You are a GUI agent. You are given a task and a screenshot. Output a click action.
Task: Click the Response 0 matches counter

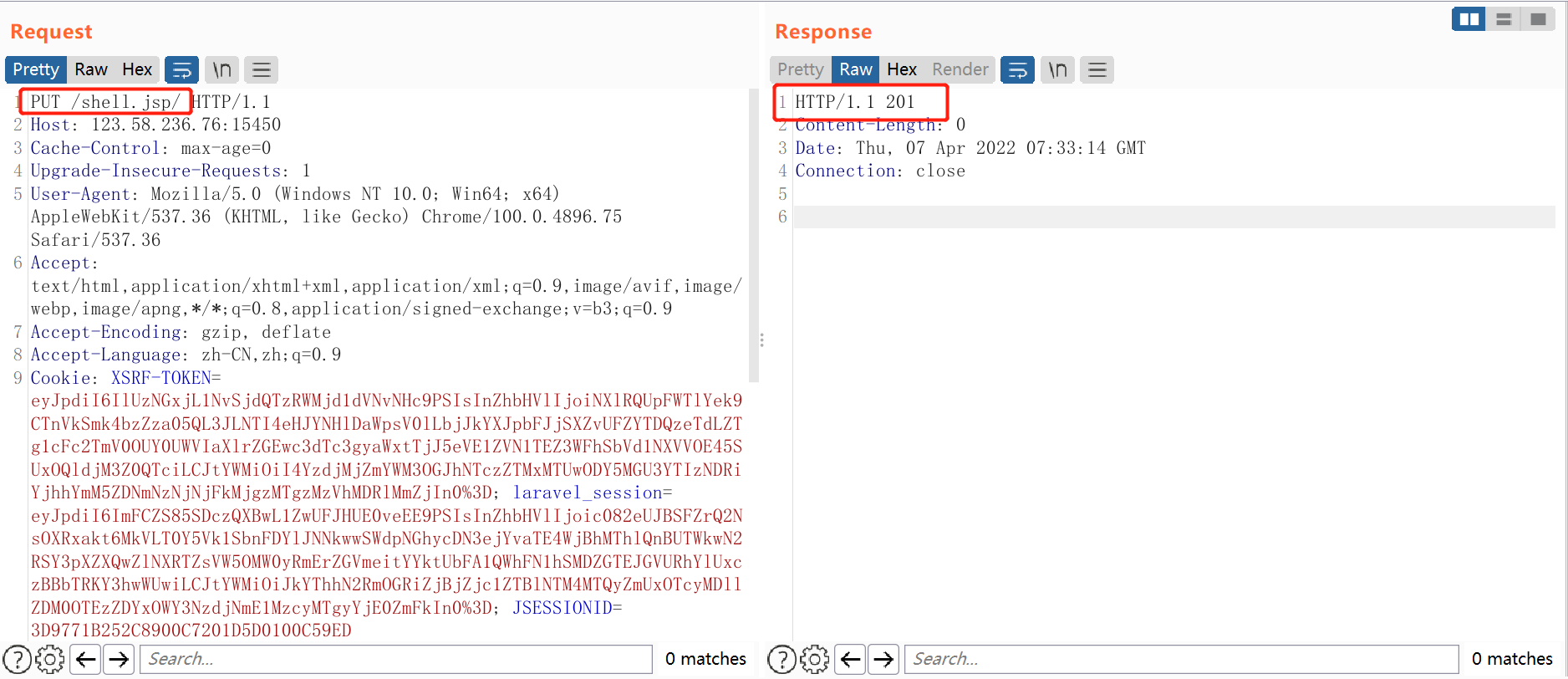click(x=1512, y=659)
